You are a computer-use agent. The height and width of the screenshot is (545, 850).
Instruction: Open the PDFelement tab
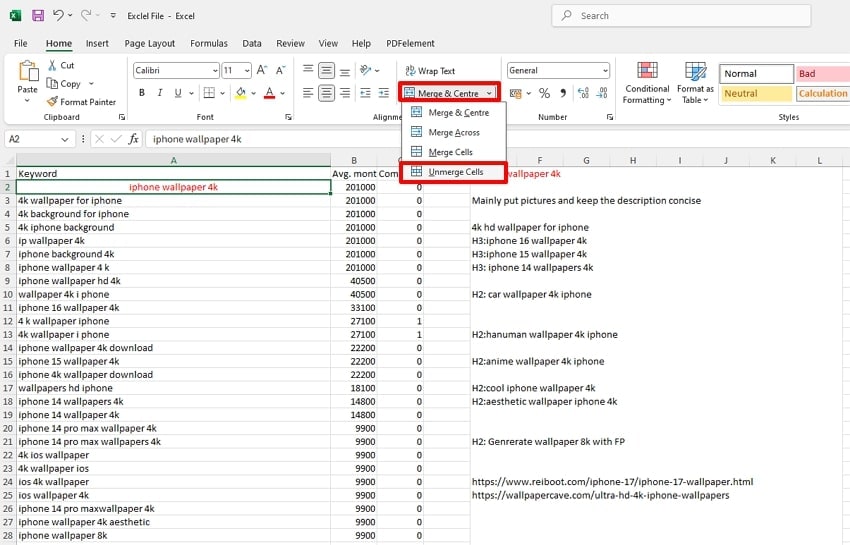point(410,43)
